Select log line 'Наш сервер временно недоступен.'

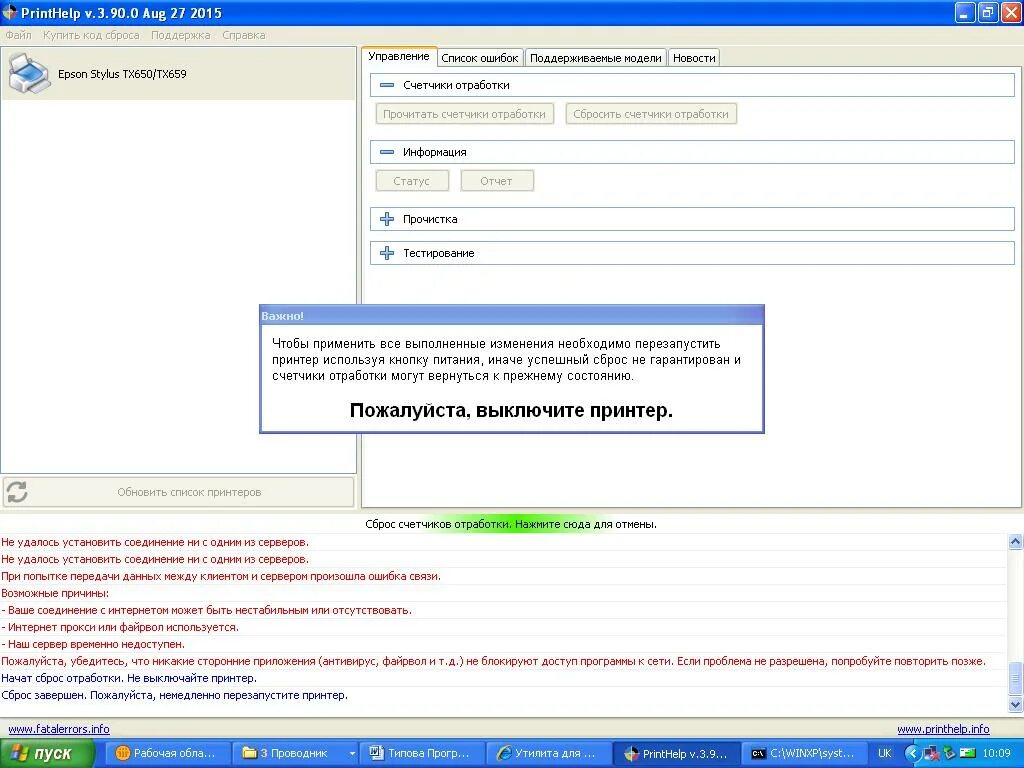pyautogui.click(x=93, y=644)
